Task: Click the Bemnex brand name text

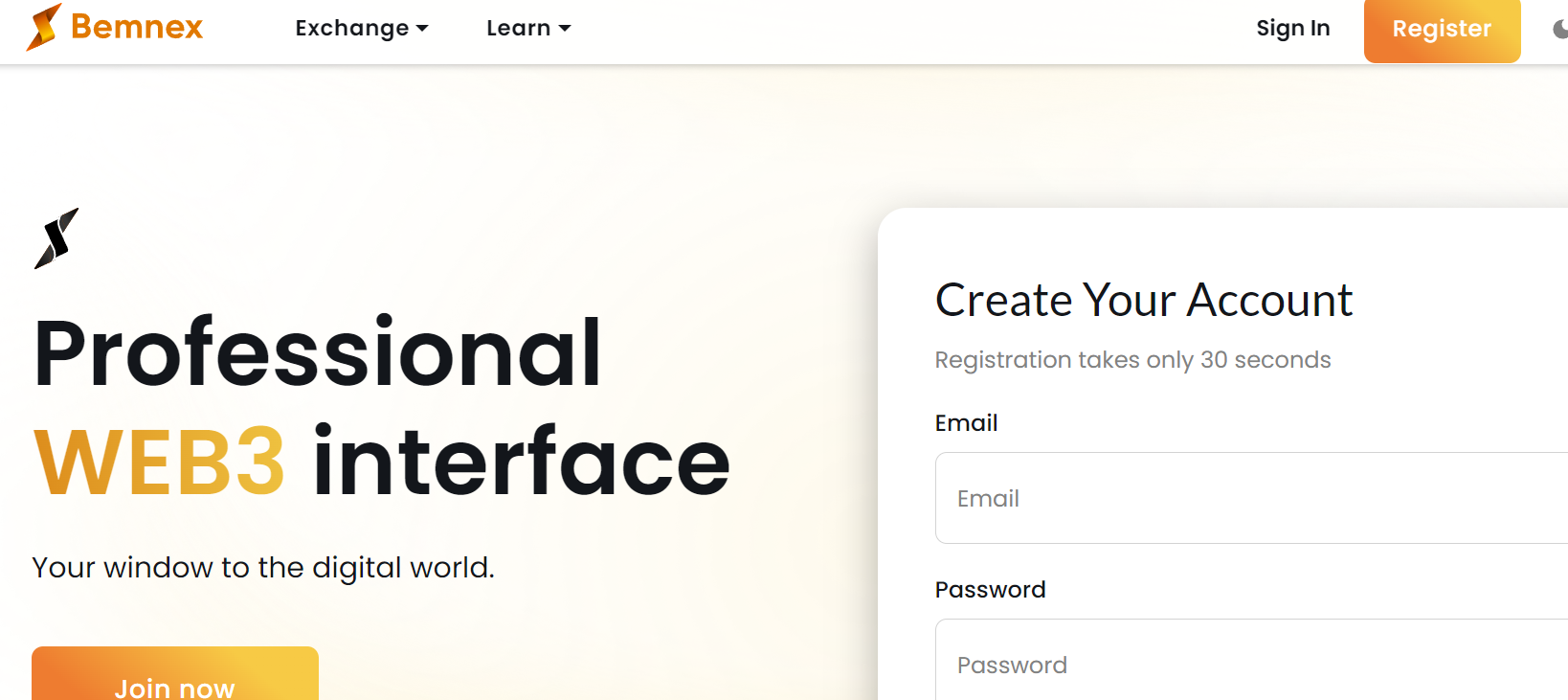Action: pos(137,27)
